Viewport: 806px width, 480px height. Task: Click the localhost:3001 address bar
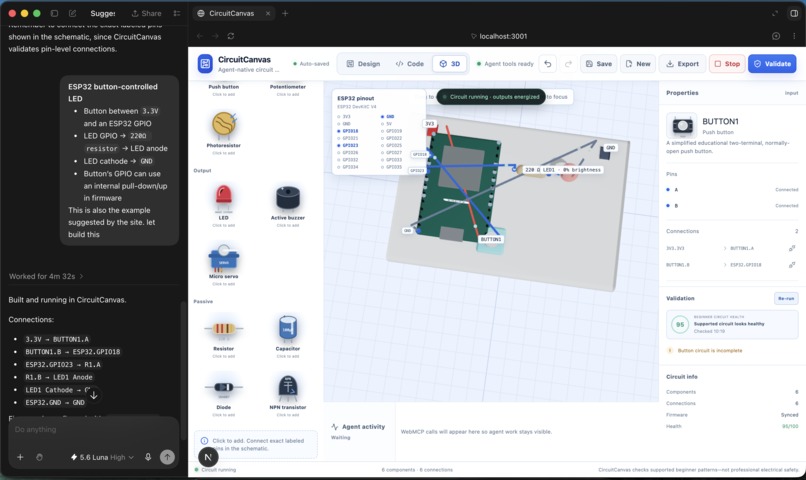(x=499, y=36)
